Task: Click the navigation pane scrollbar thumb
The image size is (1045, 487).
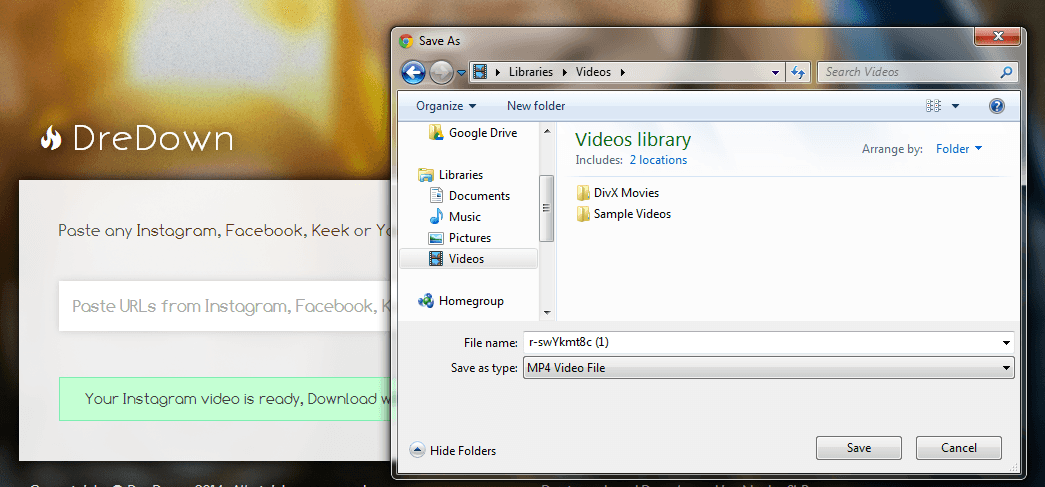Action: point(546,208)
